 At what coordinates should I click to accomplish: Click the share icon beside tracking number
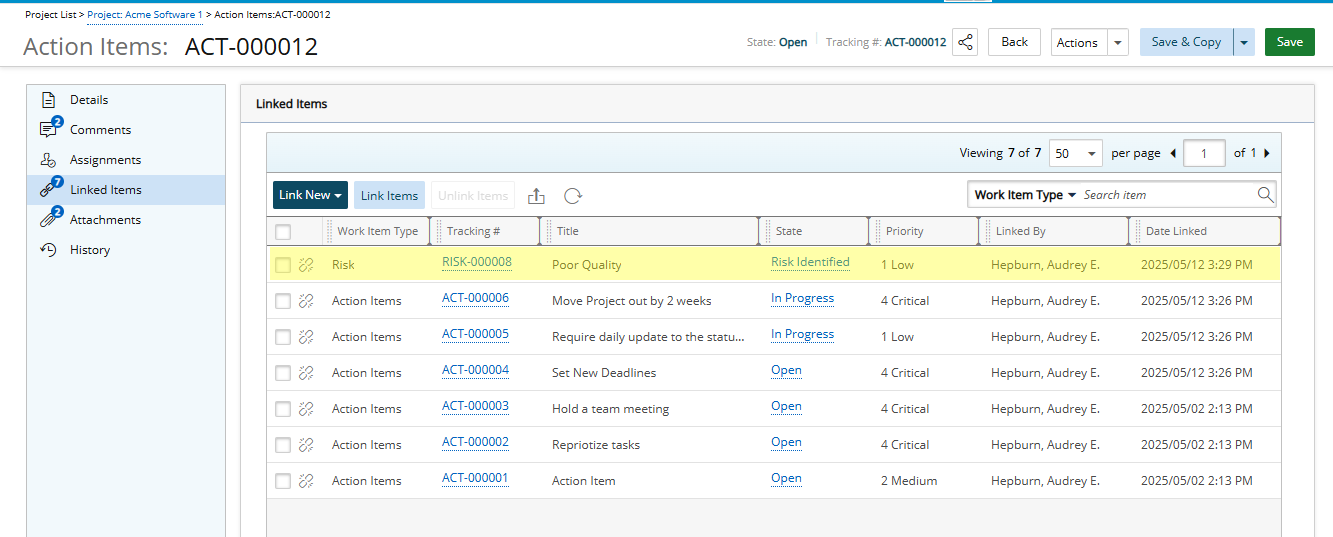click(965, 42)
